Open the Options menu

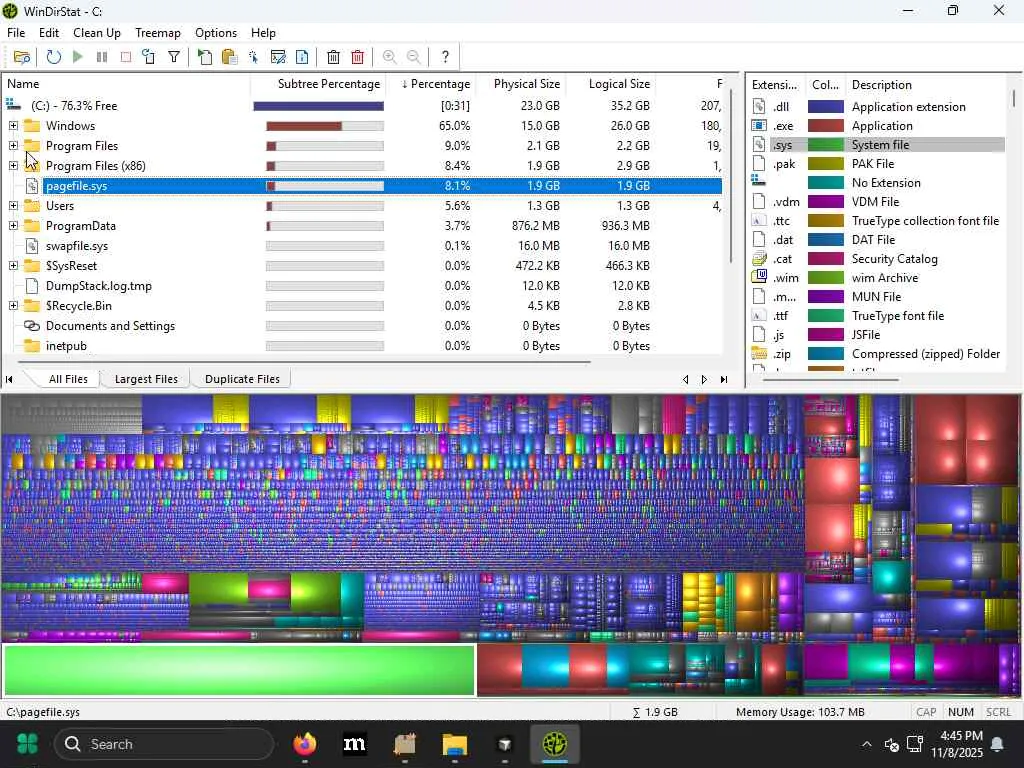[x=216, y=33]
